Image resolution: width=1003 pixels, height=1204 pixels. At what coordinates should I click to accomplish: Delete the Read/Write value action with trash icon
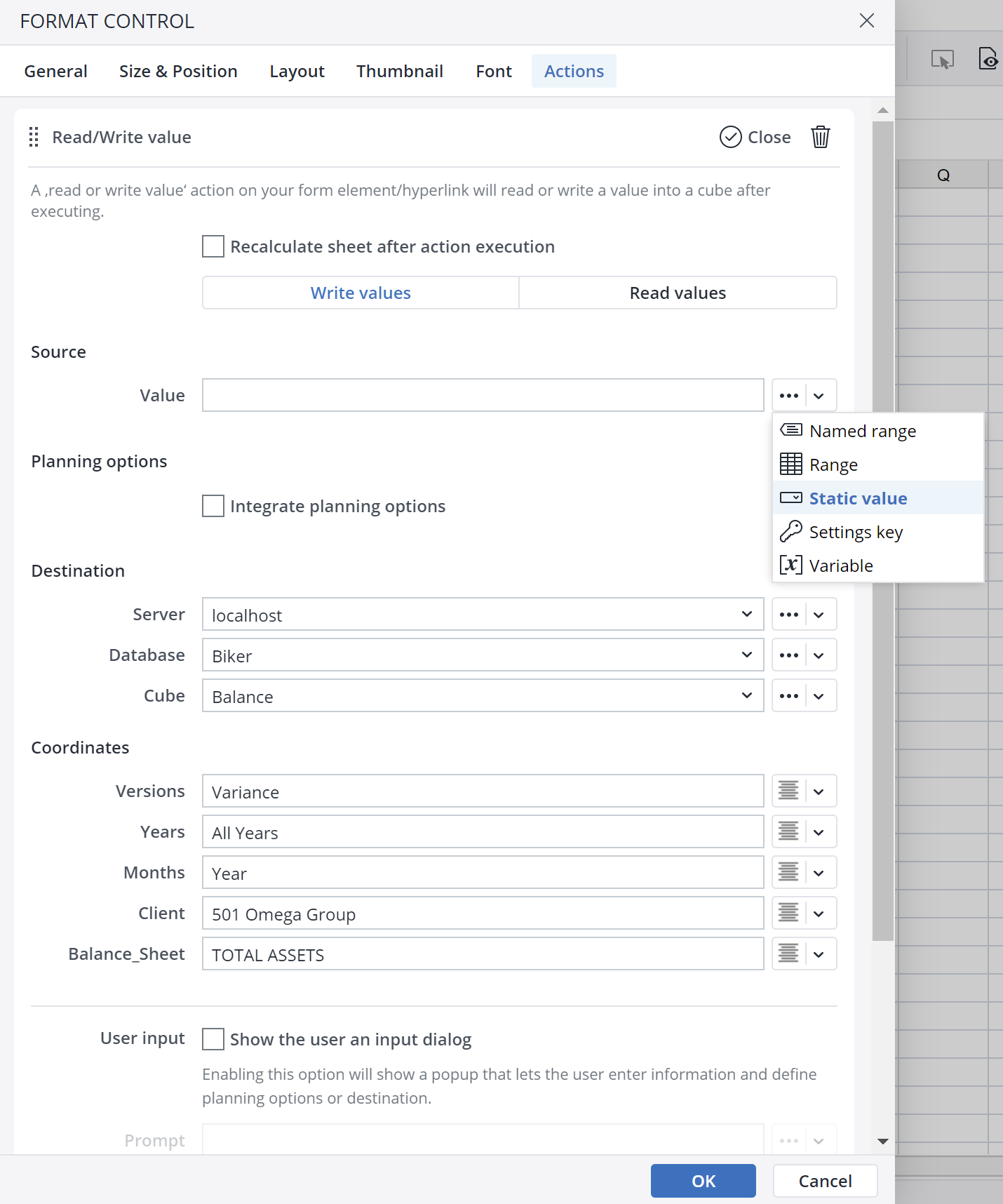click(x=820, y=137)
